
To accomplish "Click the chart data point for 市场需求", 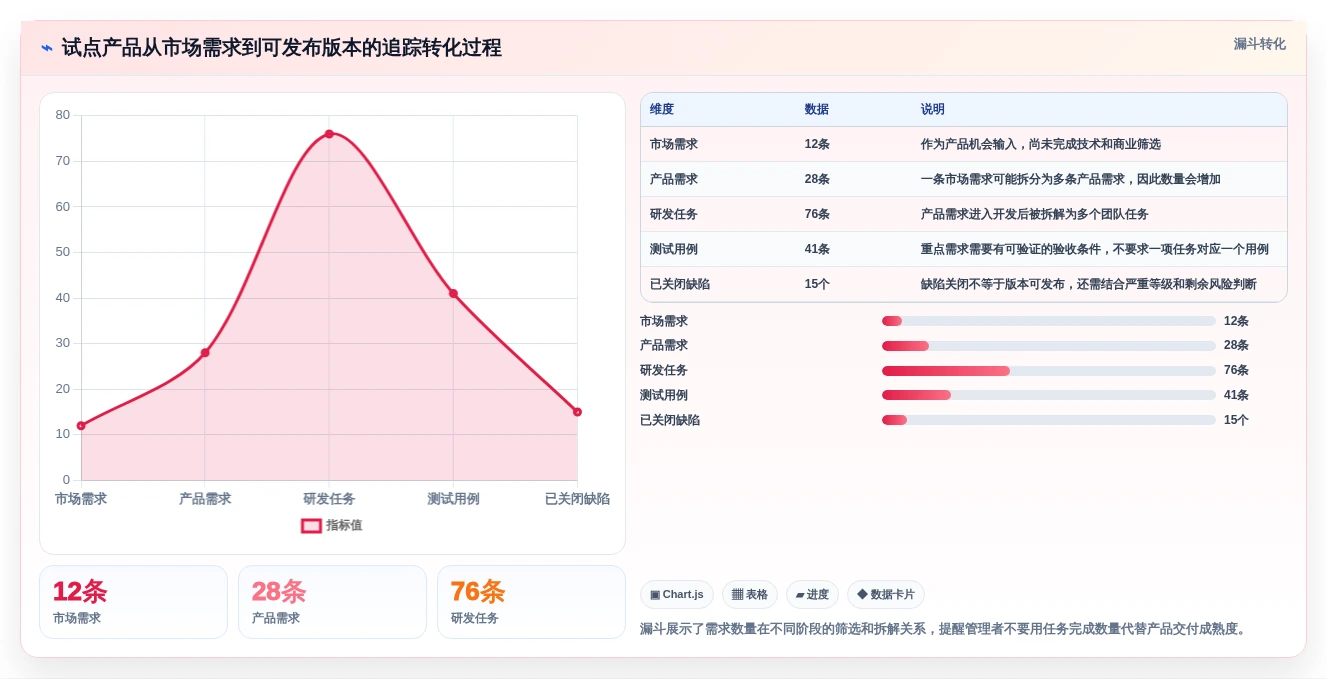I will click(x=81, y=426).
